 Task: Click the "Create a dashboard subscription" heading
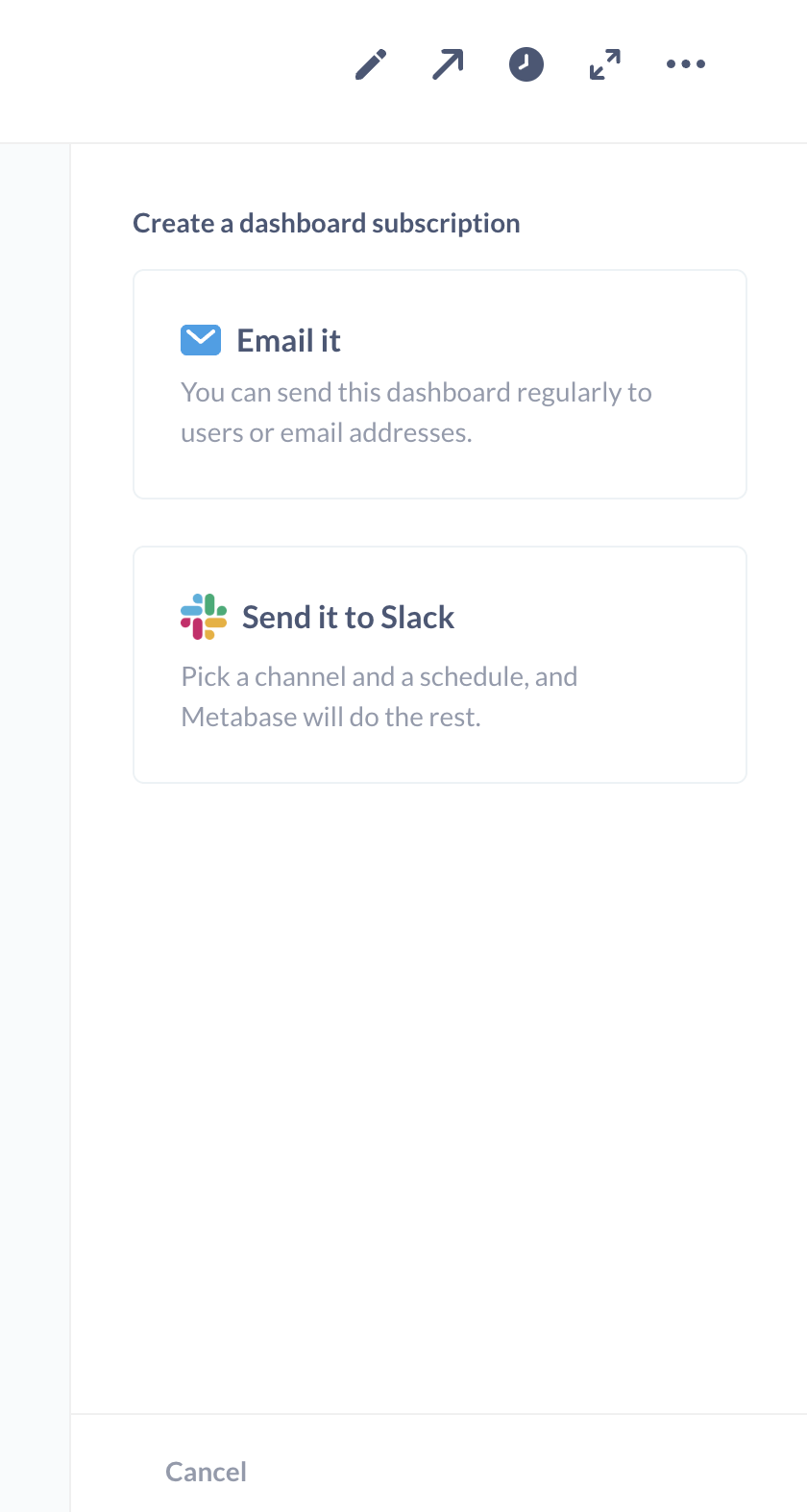tap(327, 224)
